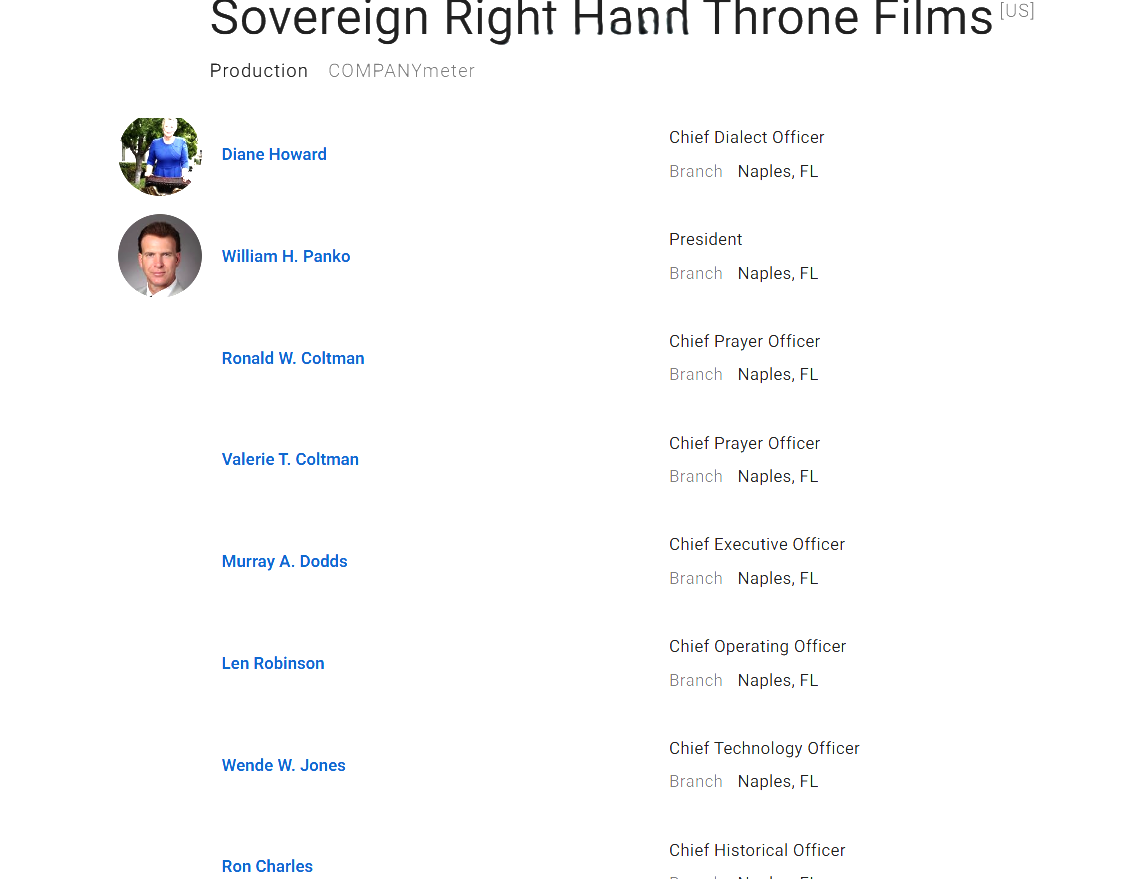Select the Production label under the title
Image resolution: width=1138 pixels, height=879 pixels.
[259, 70]
